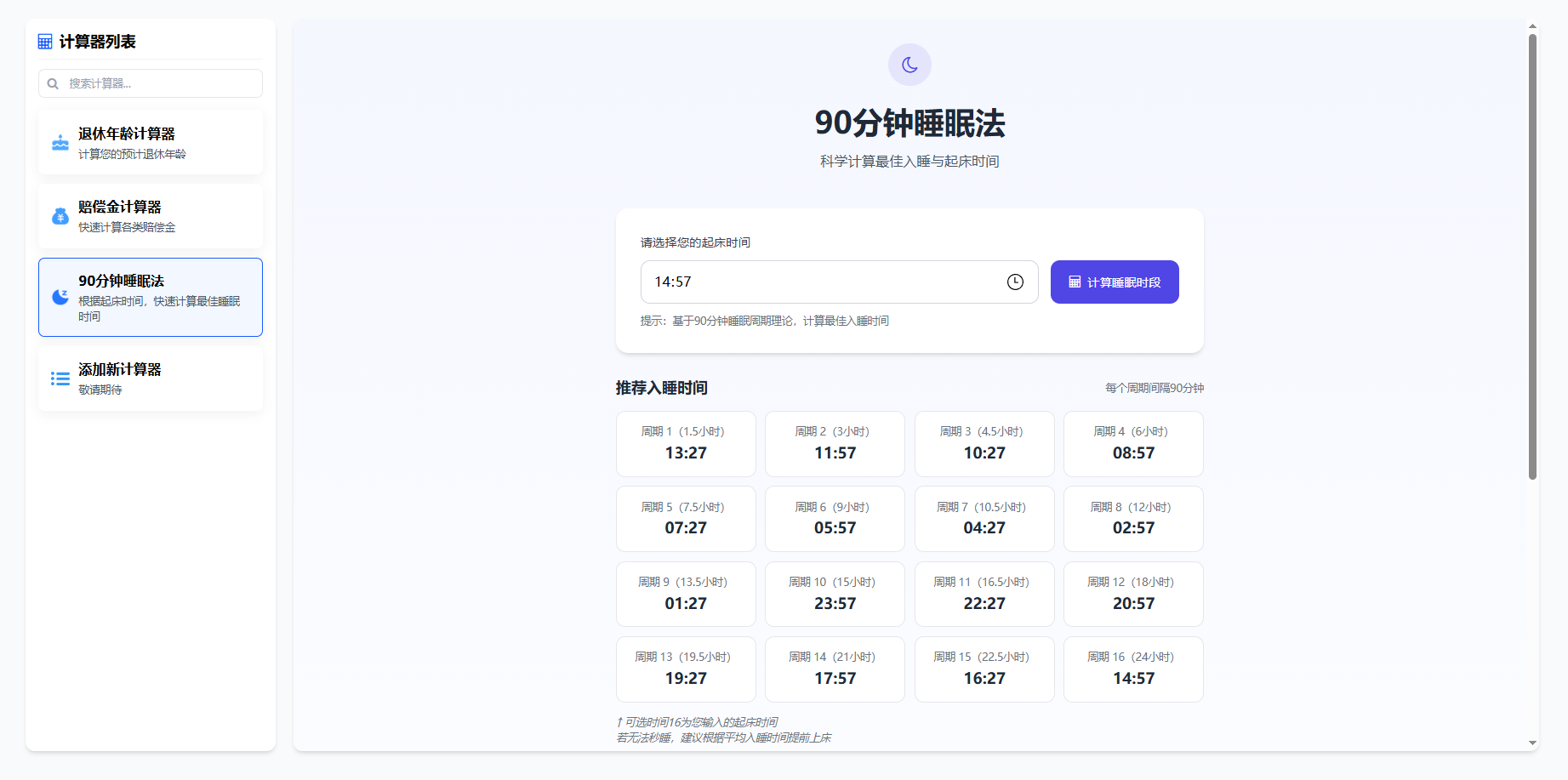Click the retirement age calculator cake icon
Screen dimensions: 1568x780
click(60, 143)
